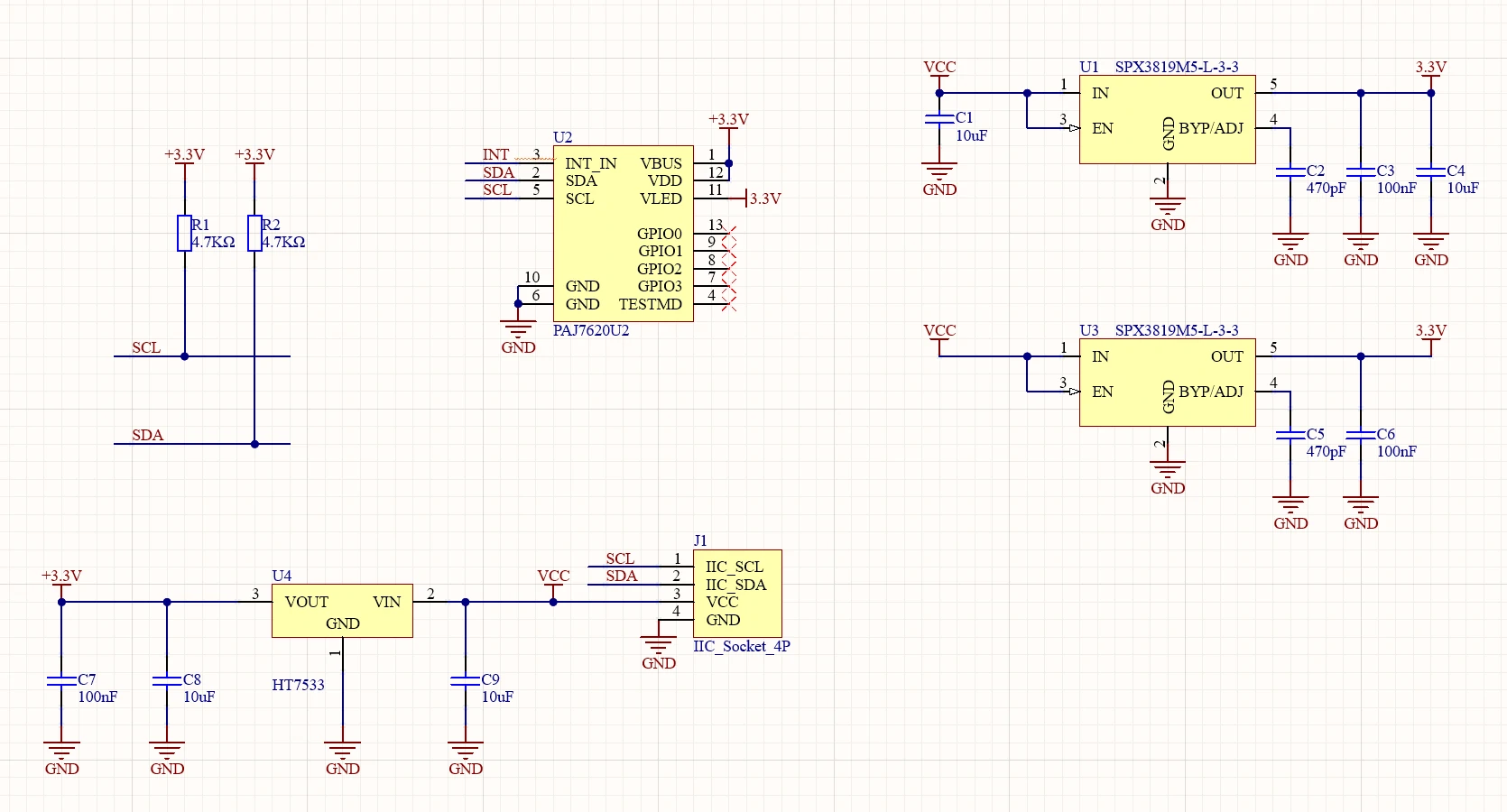Select capacitor C9 10uF symbol
The width and height of the screenshot is (1507, 812).
466,681
